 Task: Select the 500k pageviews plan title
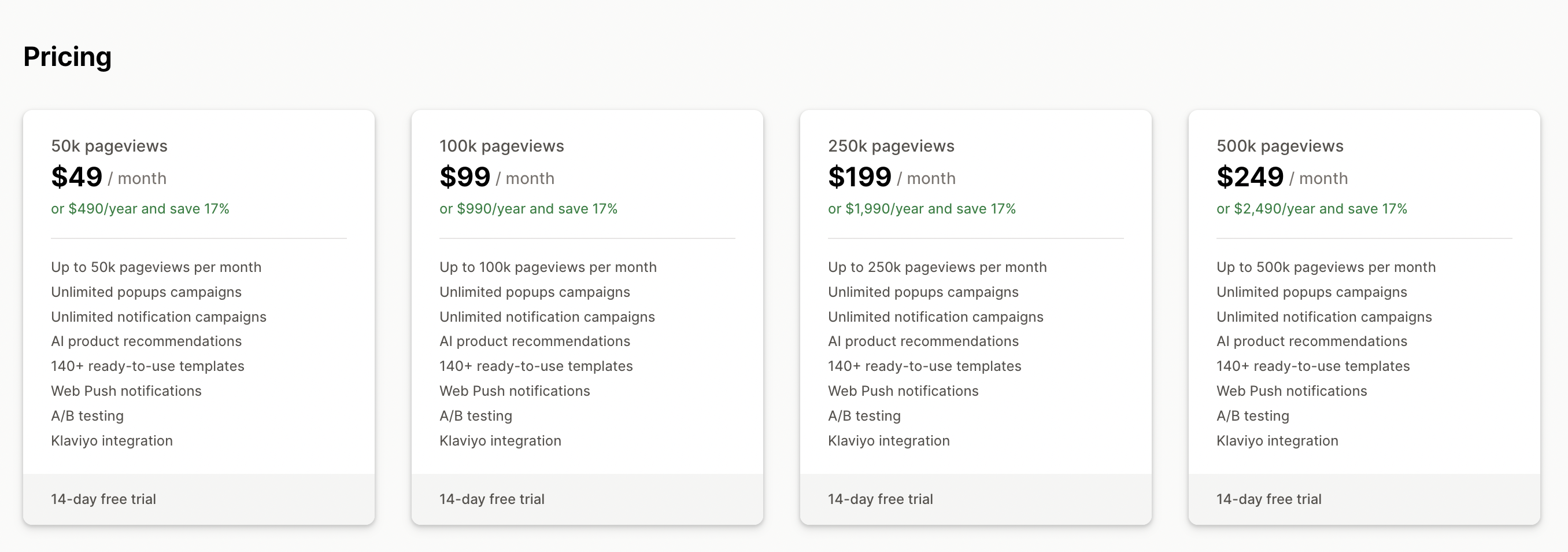click(x=1280, y=146)
